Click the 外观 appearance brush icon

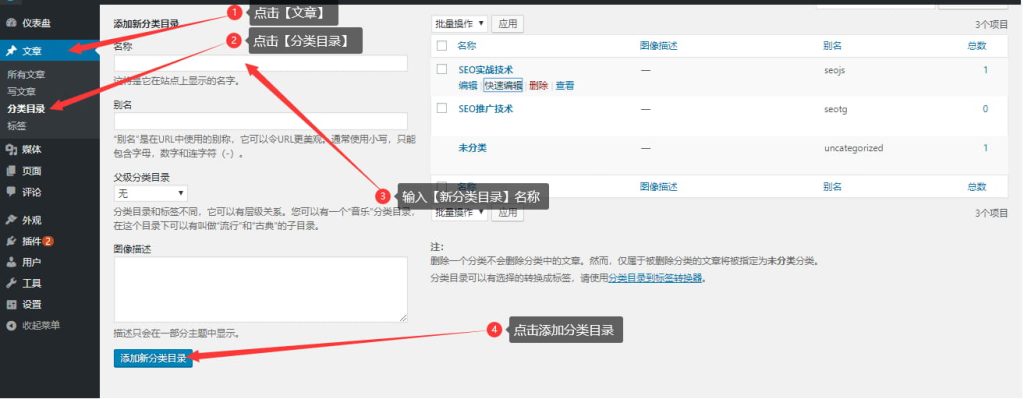coord(11,220)
